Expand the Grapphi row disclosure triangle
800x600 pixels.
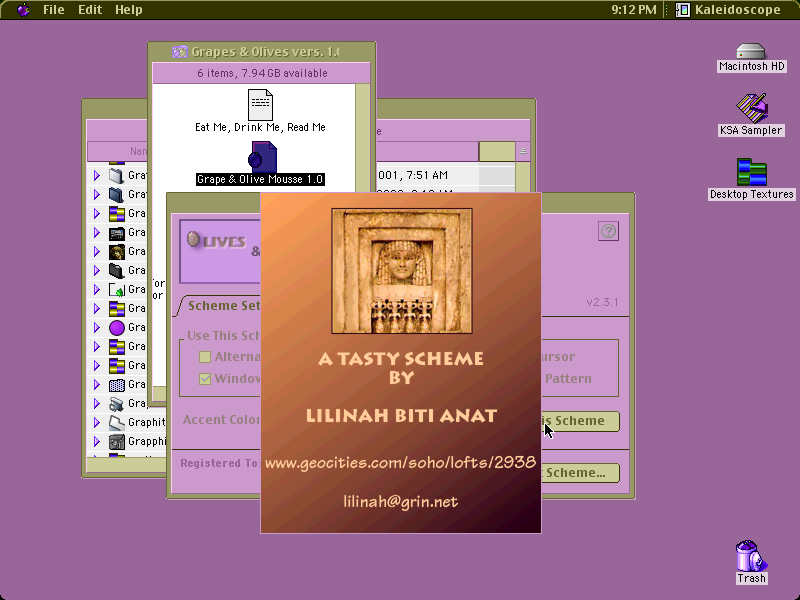97,441
